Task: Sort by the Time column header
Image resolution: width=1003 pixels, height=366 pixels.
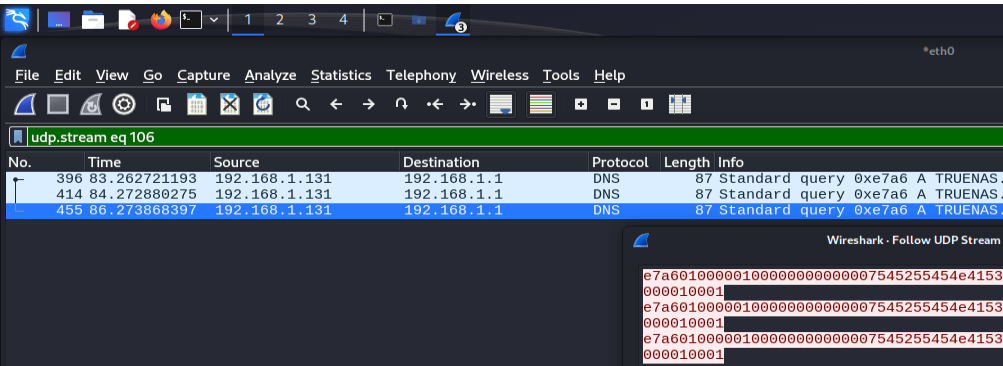Action: (x=147, y=163)
